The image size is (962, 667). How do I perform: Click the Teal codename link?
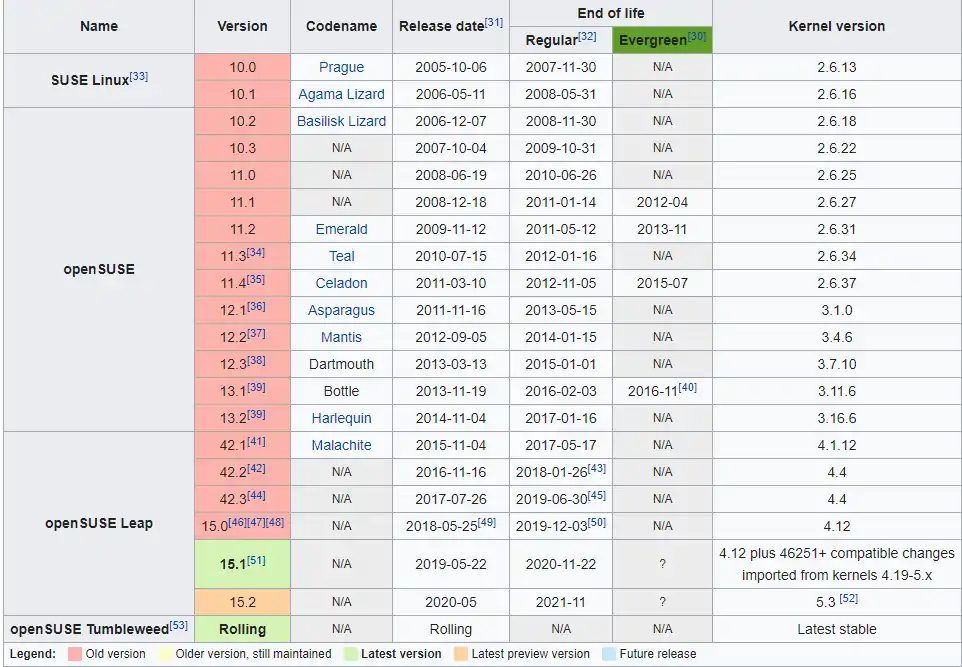click(x=341, y=256)
